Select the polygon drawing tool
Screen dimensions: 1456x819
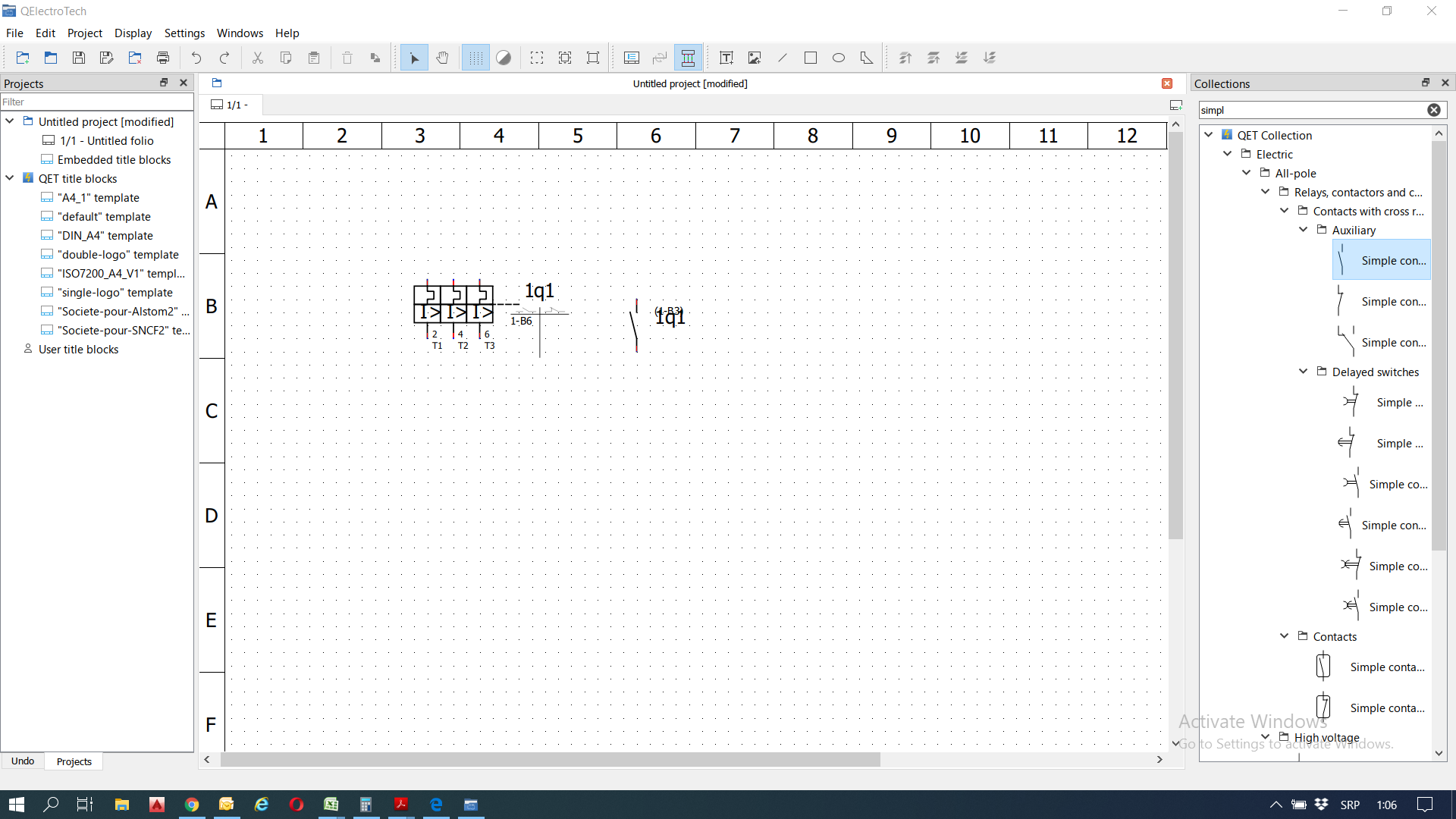(867, 58)
